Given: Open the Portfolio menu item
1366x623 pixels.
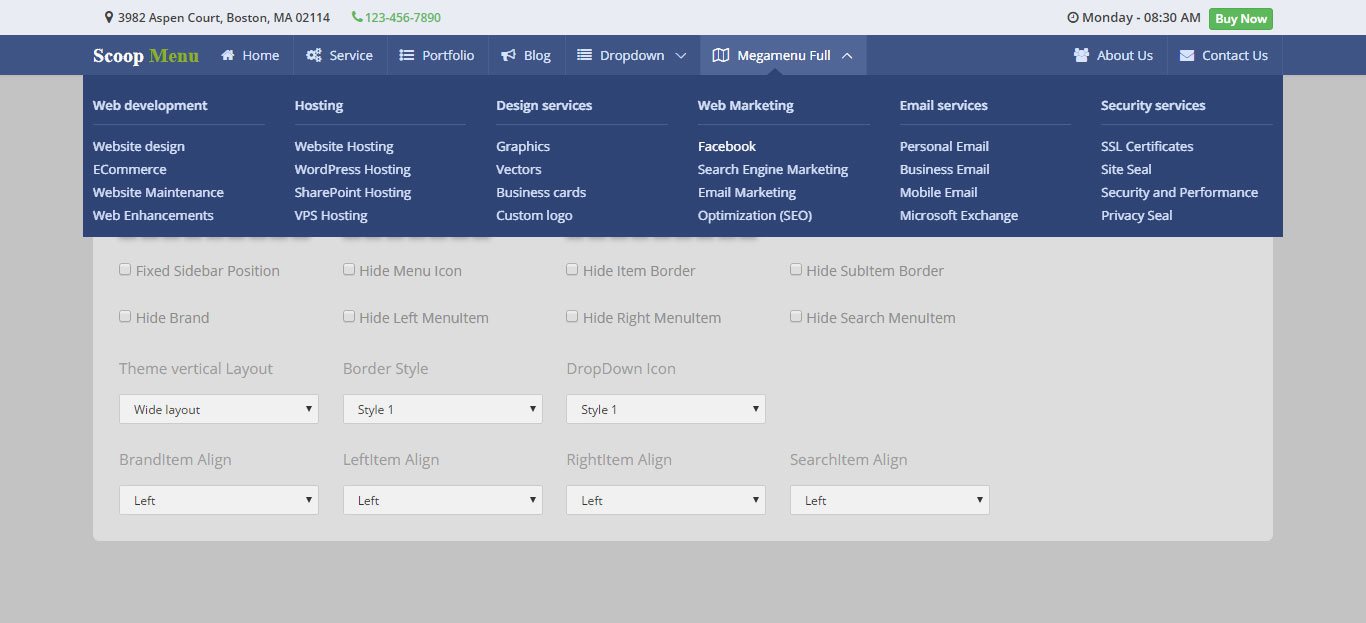Looking at the screenshot, I should [x=437, y=55].
